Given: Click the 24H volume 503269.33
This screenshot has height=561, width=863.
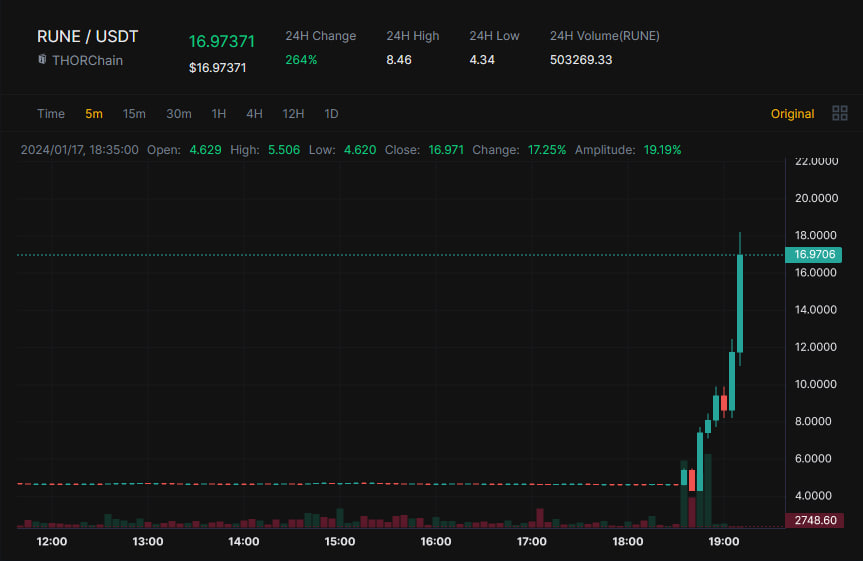Looking at the screenshot, I should tap(581, 59).
